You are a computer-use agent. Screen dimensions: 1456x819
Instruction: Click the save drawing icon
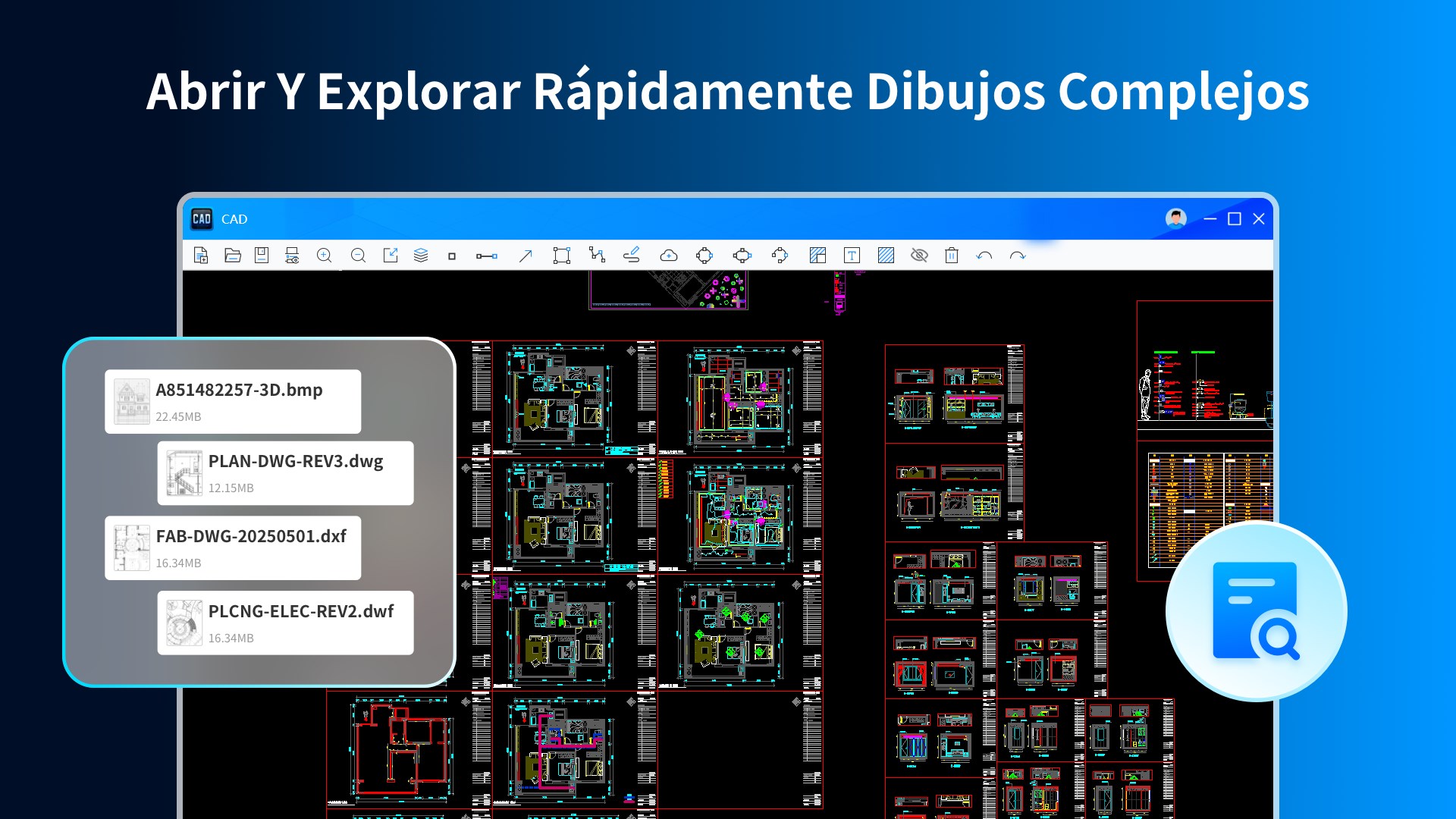tap(262, 256)
